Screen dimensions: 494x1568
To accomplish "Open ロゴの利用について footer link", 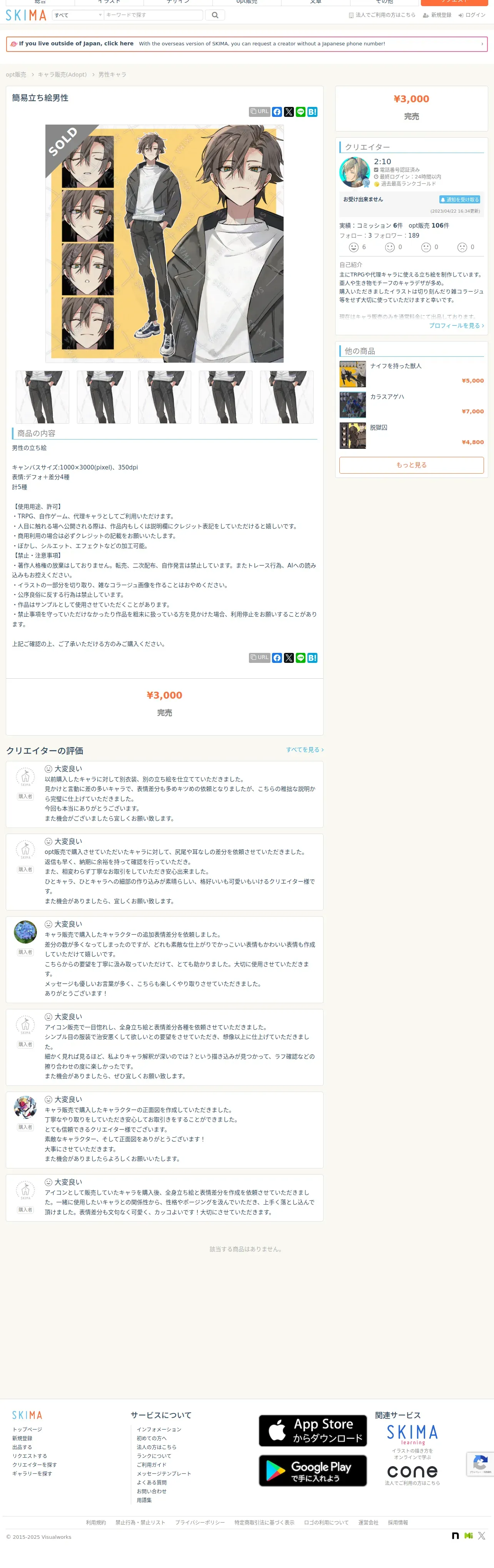I will (x=327, y=1522).
